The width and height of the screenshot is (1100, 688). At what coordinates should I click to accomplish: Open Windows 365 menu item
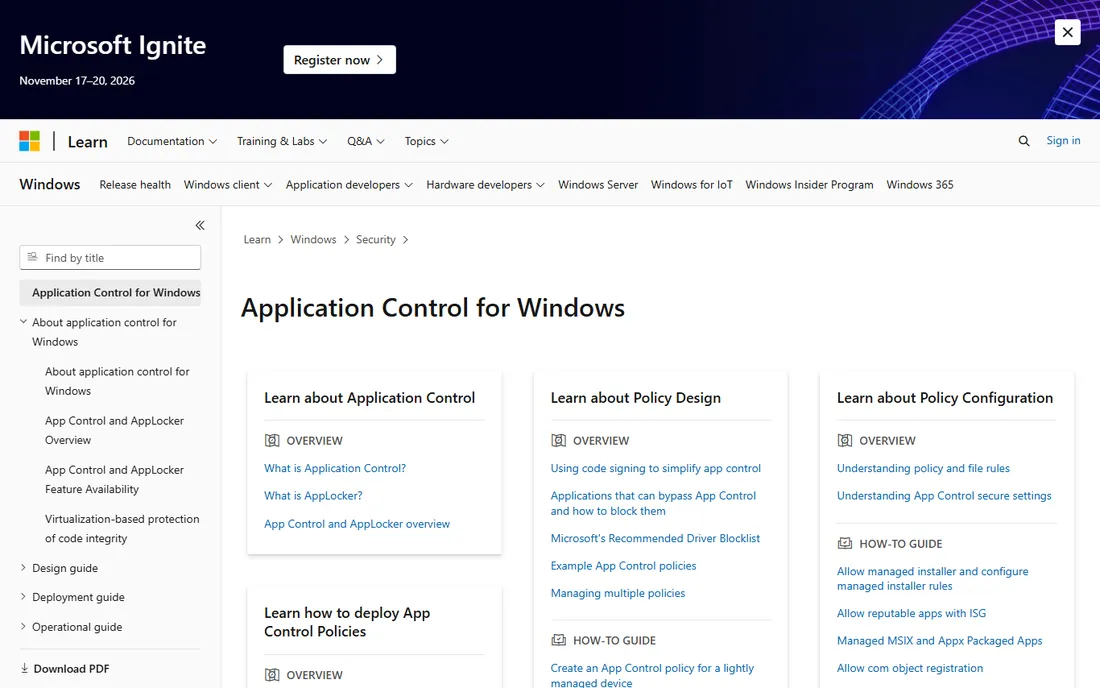click(x=920, y=184)
